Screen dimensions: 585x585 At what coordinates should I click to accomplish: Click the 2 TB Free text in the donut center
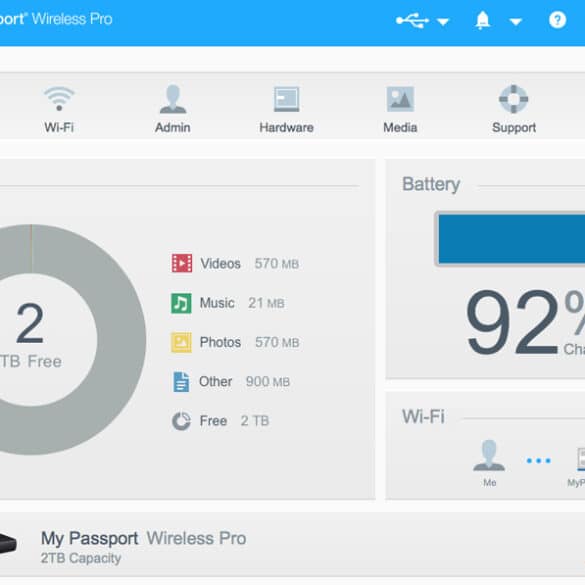click(31, 336)
